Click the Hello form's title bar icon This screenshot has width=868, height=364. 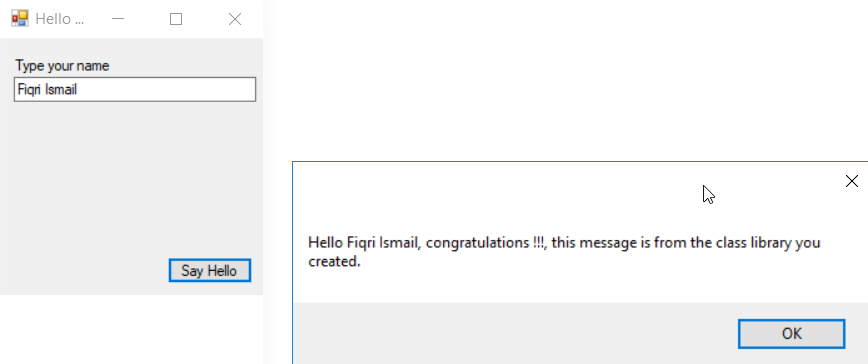(19, 19)
